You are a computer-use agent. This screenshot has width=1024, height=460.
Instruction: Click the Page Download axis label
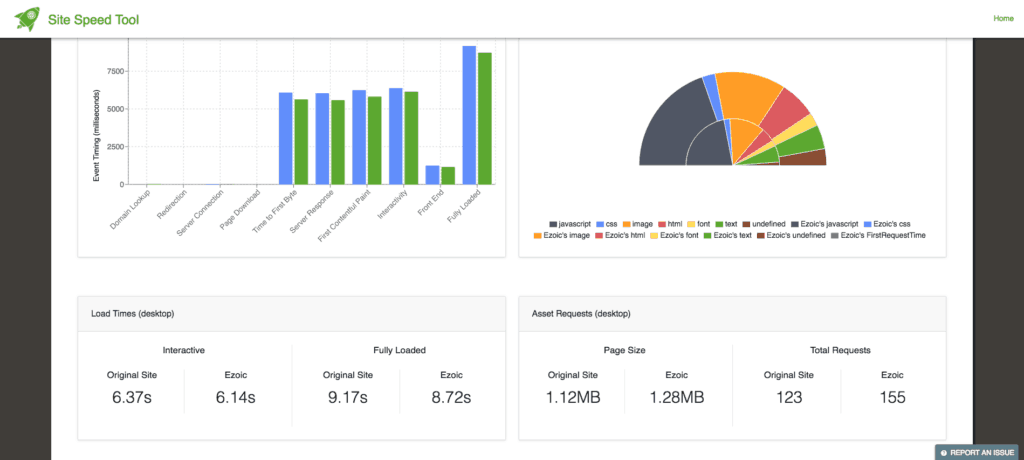[238, 212]
